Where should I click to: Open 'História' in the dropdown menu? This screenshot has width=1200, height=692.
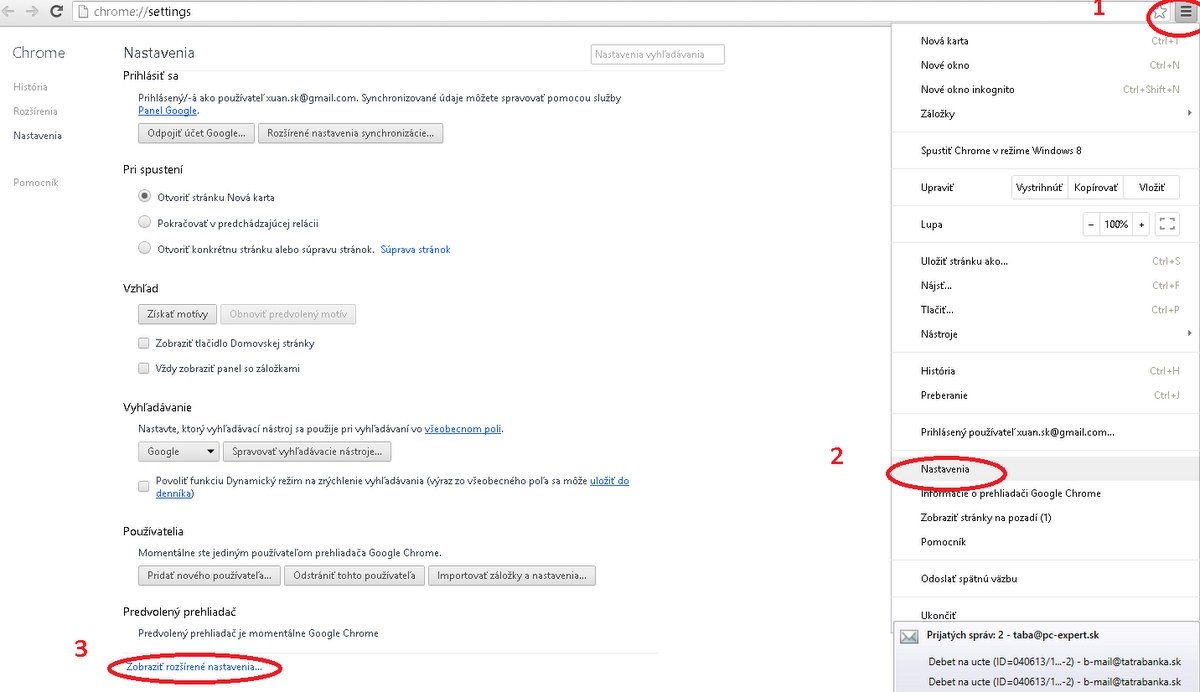1046,371
